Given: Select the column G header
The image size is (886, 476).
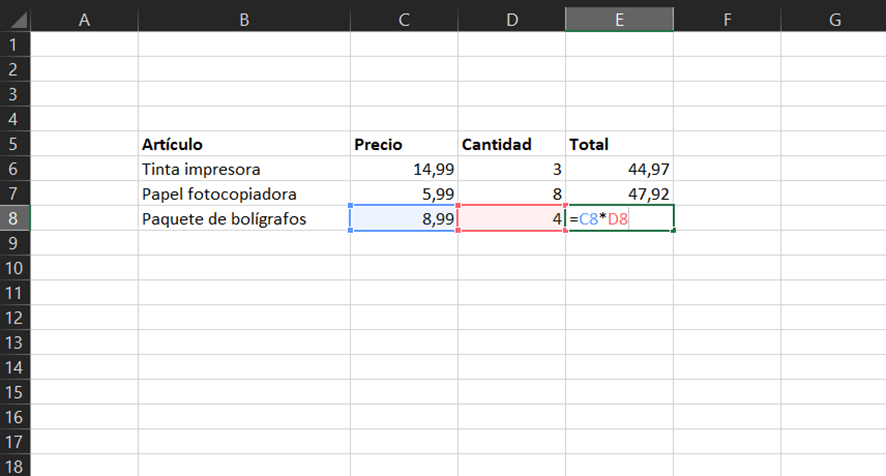Looking at the screenshot, I should (833, 17).
